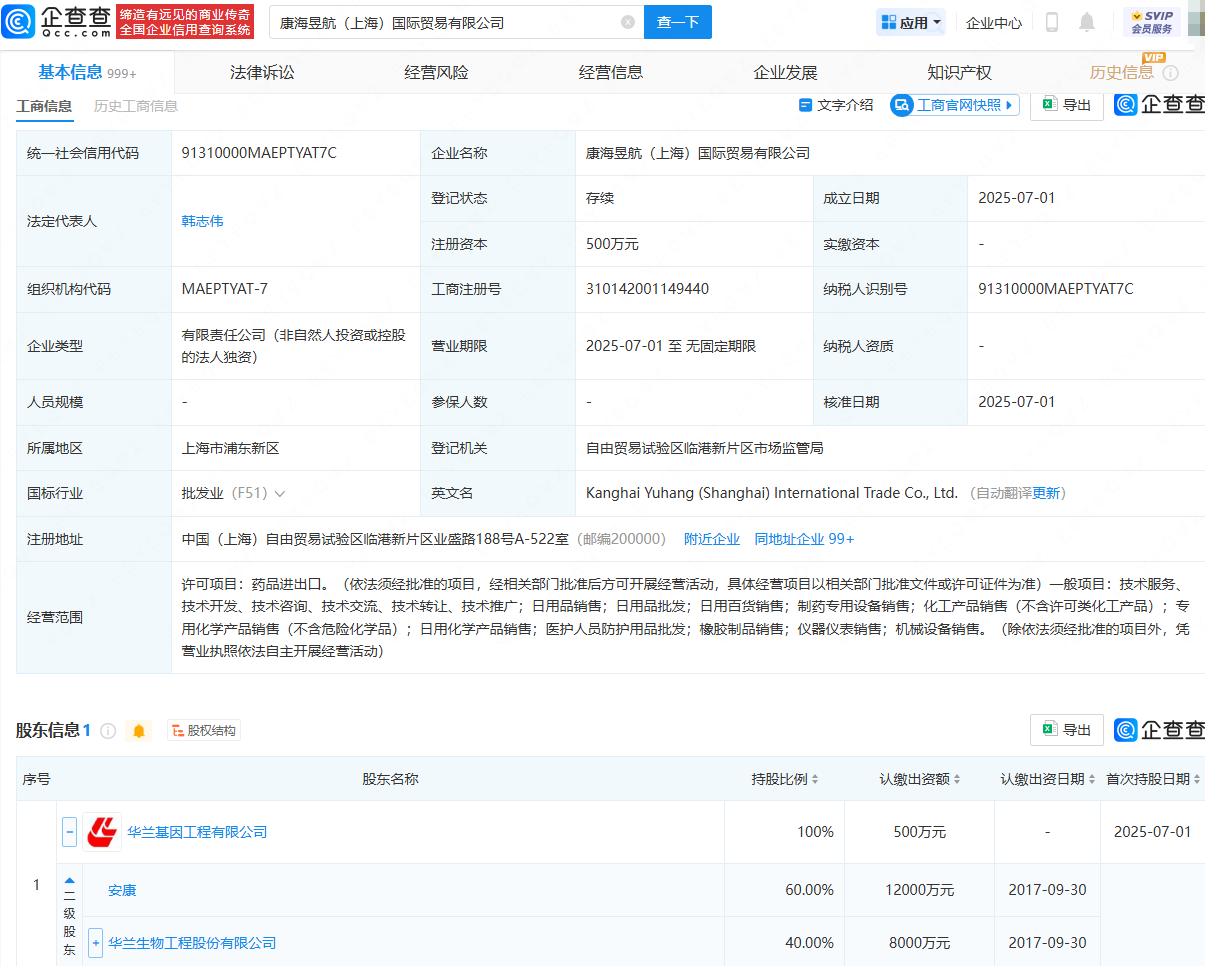This screenshot has width=1205, height=966.
Task: Export 工商信息 with 导出 button
Action: click(1067, 105)
